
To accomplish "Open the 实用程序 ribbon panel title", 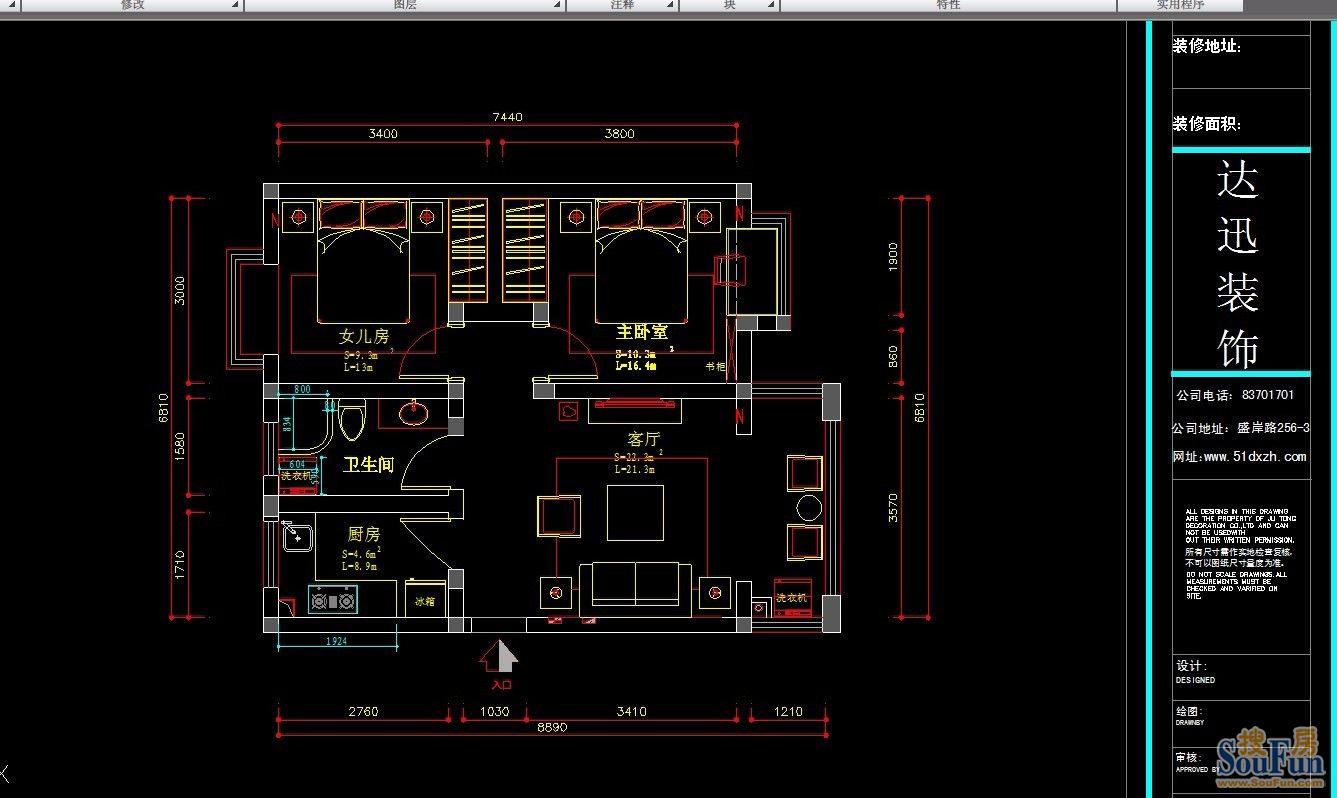I will click(x=1180, y=5).
